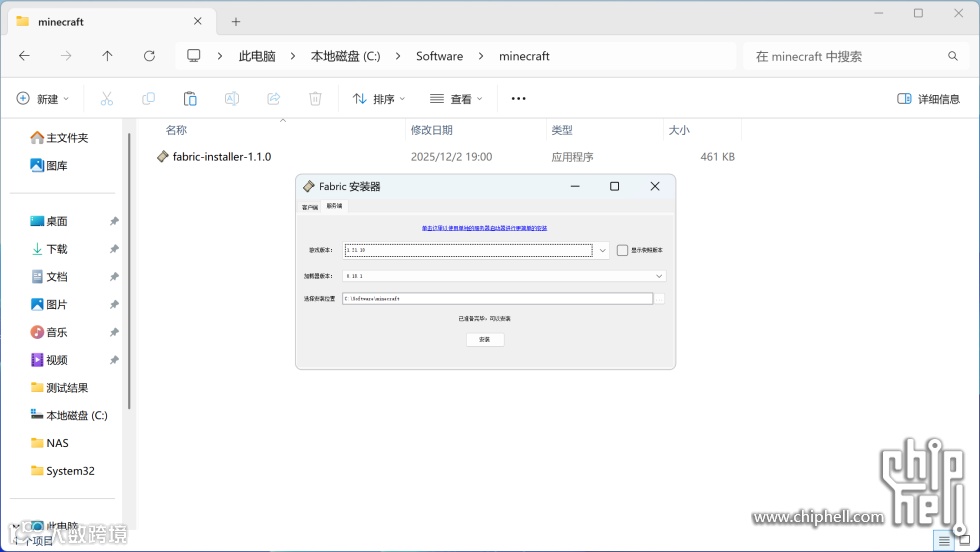Click the 2025/12/2 19:00 date cell
The image size is (980, 552).
451,157
